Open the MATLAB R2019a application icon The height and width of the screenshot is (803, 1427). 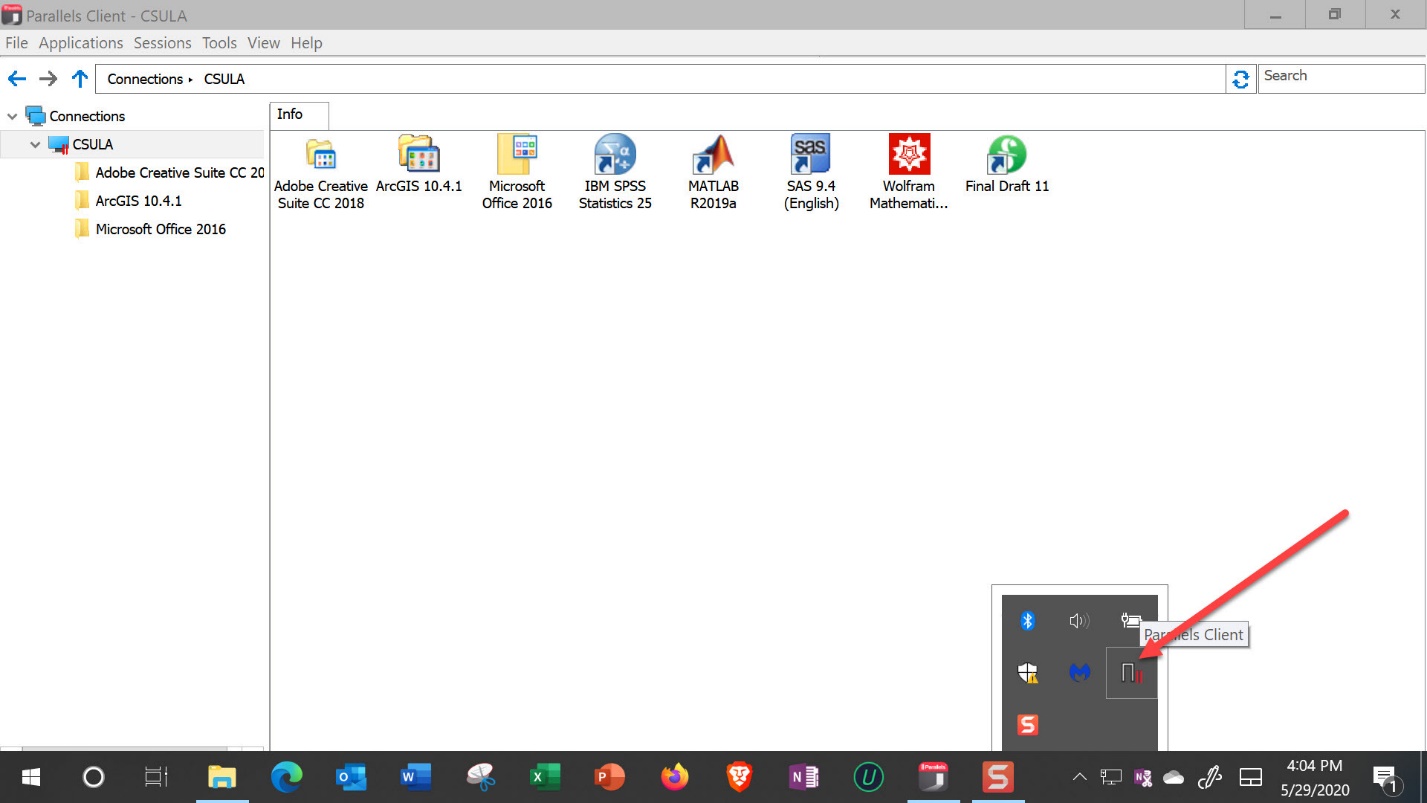click(x=713, y=156)
